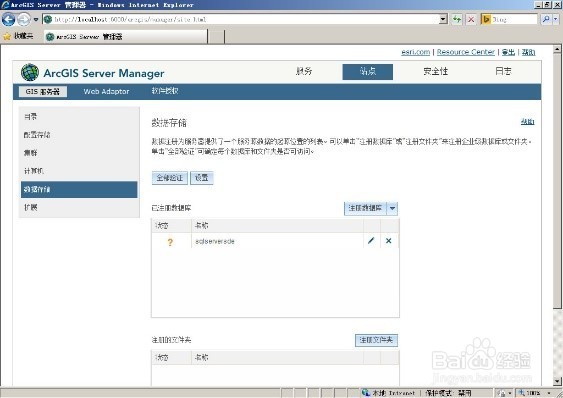The image size is (563, 398).
Task: Open a new blank browser tab
Action: pyautogui.click(x=216, y=37)
